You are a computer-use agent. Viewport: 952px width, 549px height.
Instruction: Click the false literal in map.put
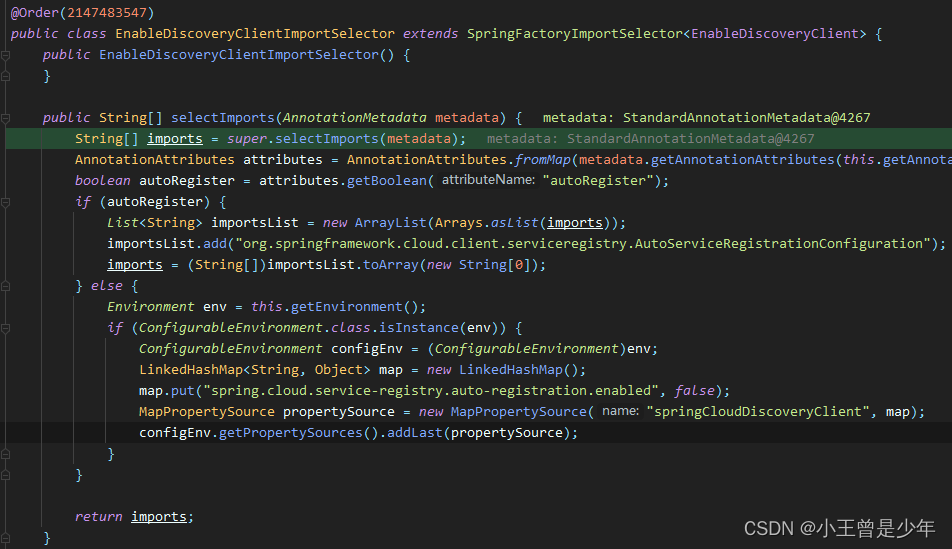(x=694, y=390)
